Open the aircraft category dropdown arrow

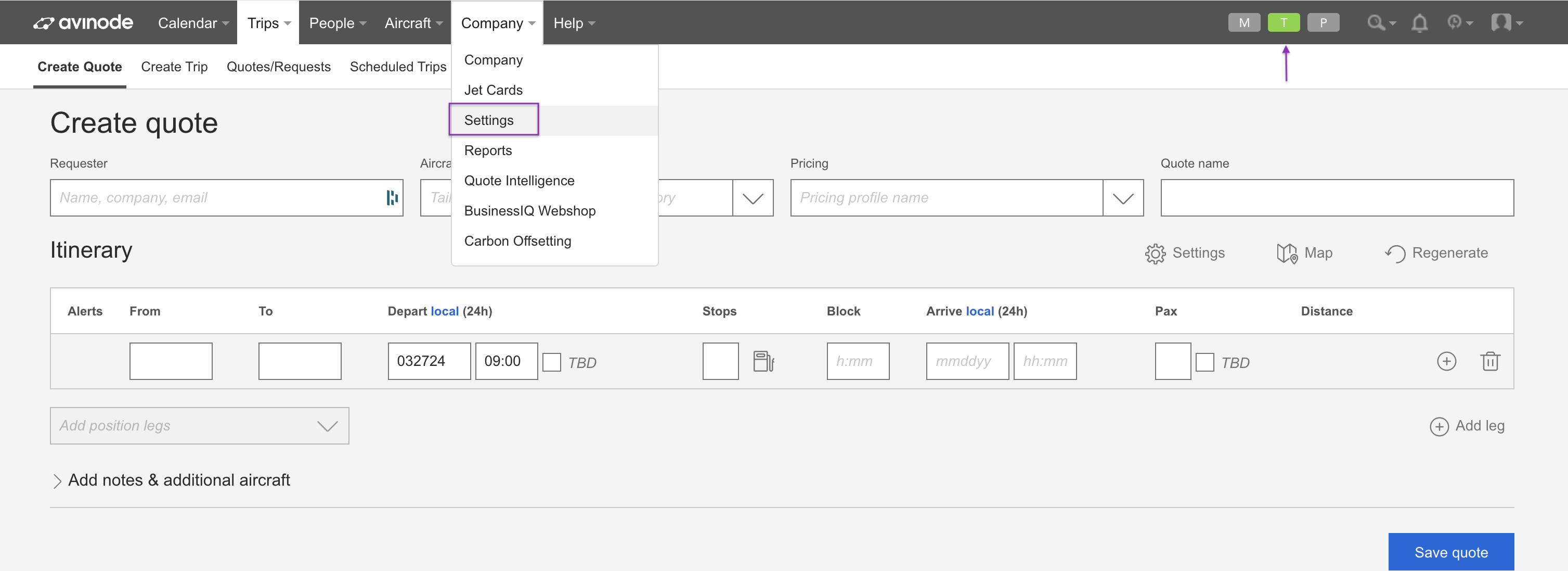click(753, 198)
